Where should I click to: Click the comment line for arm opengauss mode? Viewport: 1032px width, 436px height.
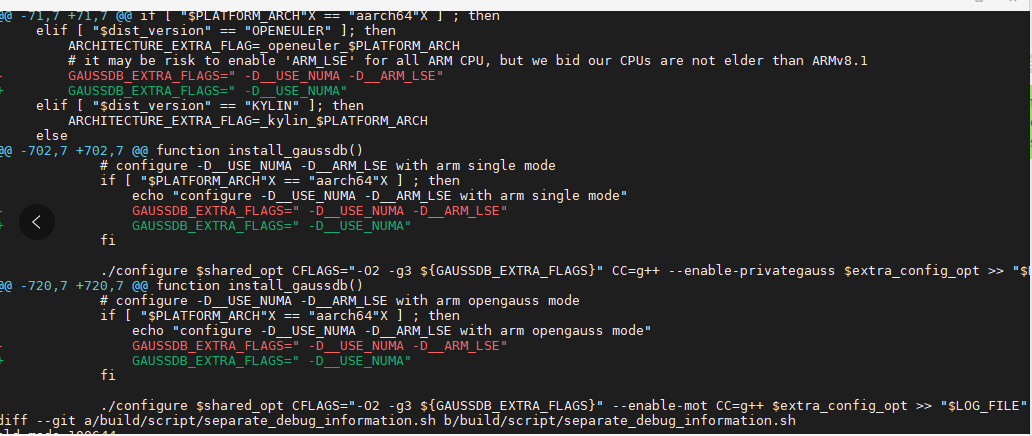point(340,301)
